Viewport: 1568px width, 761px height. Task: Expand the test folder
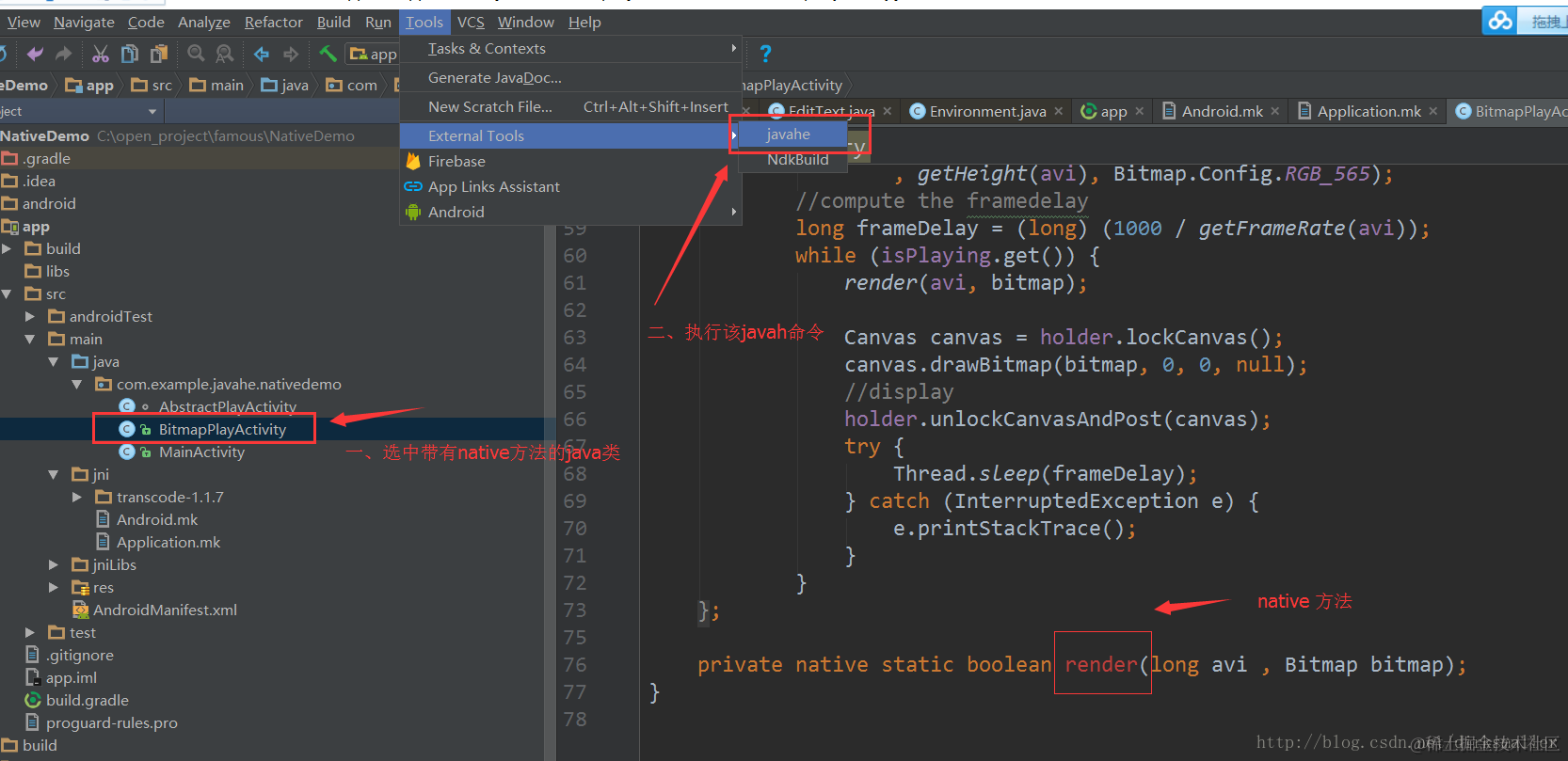click(30, 632)
